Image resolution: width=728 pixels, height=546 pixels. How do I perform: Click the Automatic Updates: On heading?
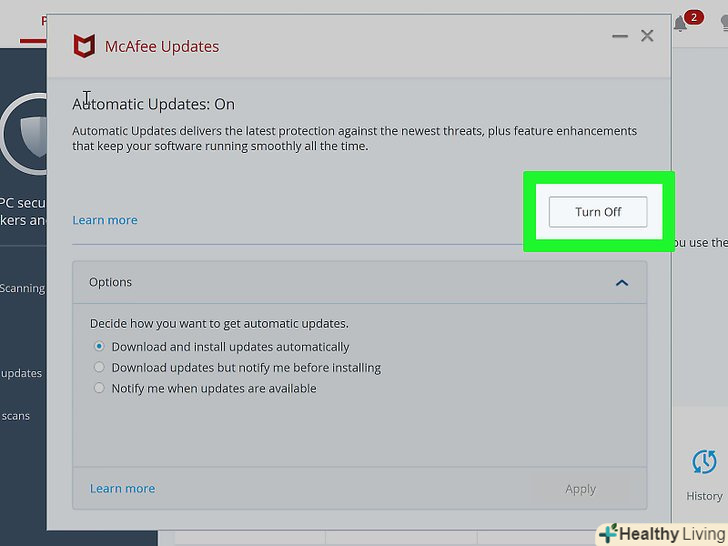(x=153, y=104)
